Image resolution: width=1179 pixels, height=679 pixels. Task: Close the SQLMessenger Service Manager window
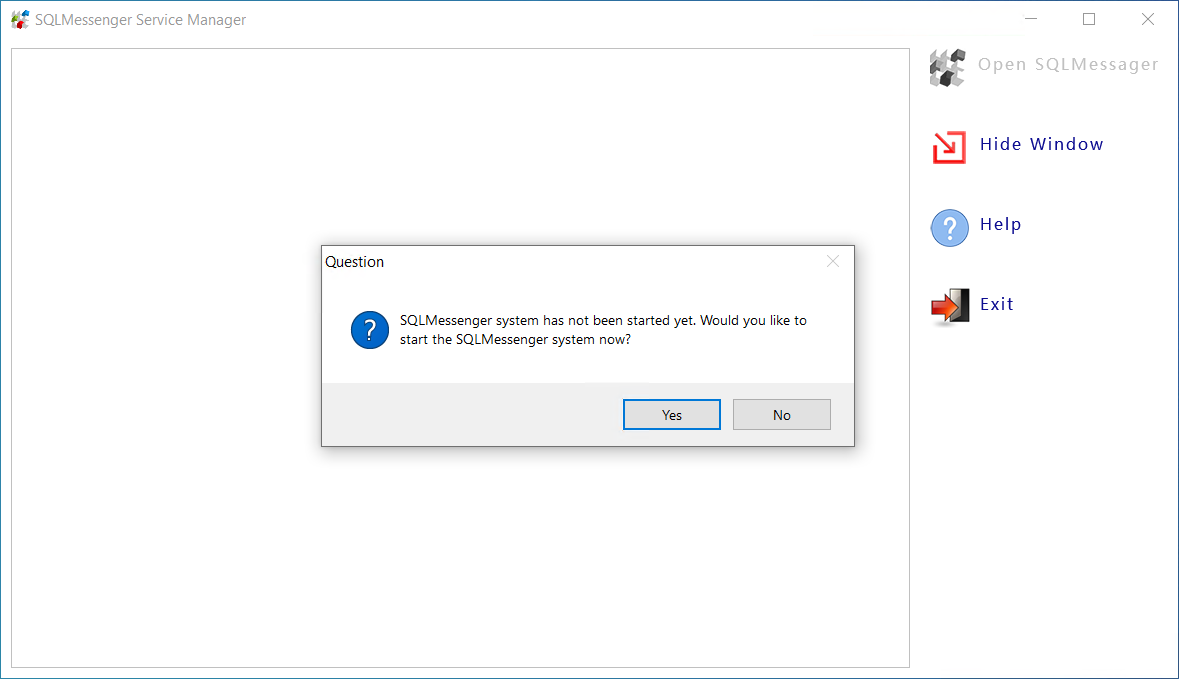point(1147,19)
